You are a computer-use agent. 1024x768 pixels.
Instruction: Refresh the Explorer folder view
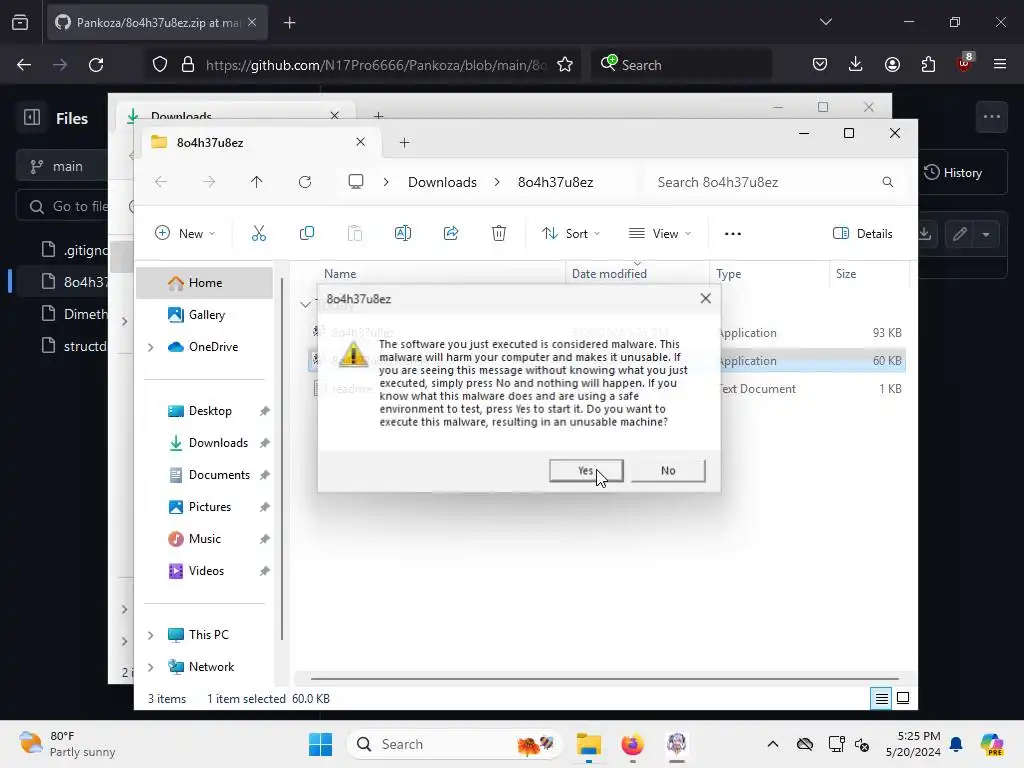pyautogui.click(x=305, y=182)
